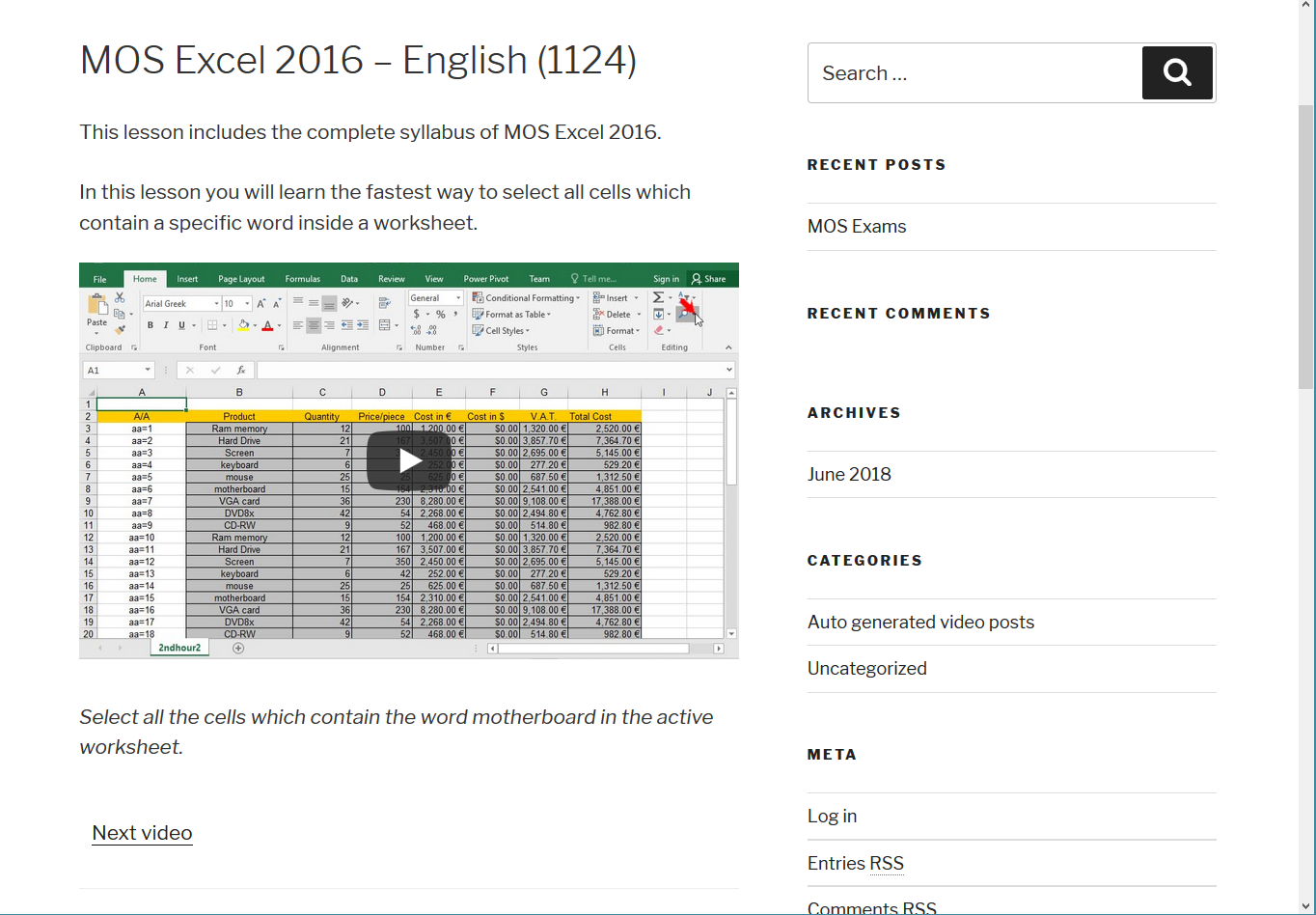Image resolution: width=1316 pixels, height=915 pixels.
Task: Click the AutoSum sigma icon
Action: (x=658, y=297)
